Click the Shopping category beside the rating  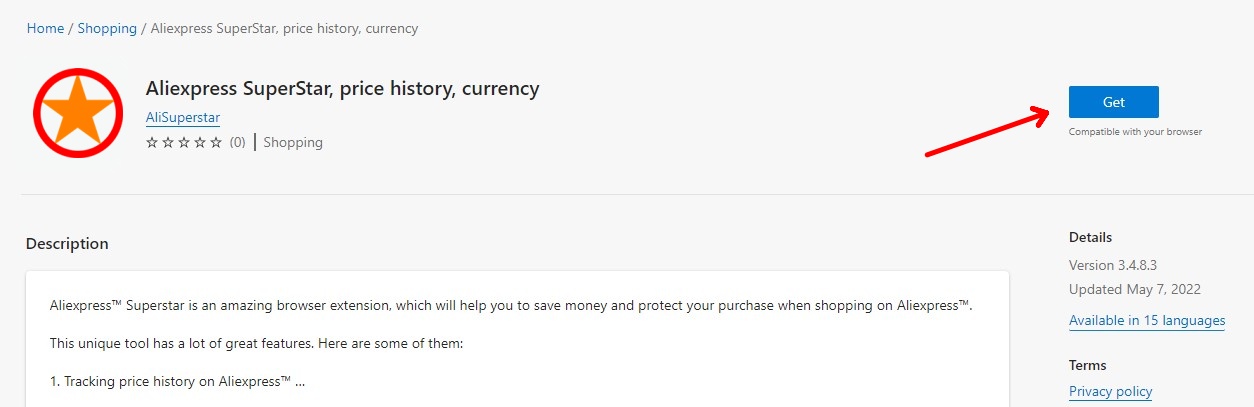click(x=293, y=143)
